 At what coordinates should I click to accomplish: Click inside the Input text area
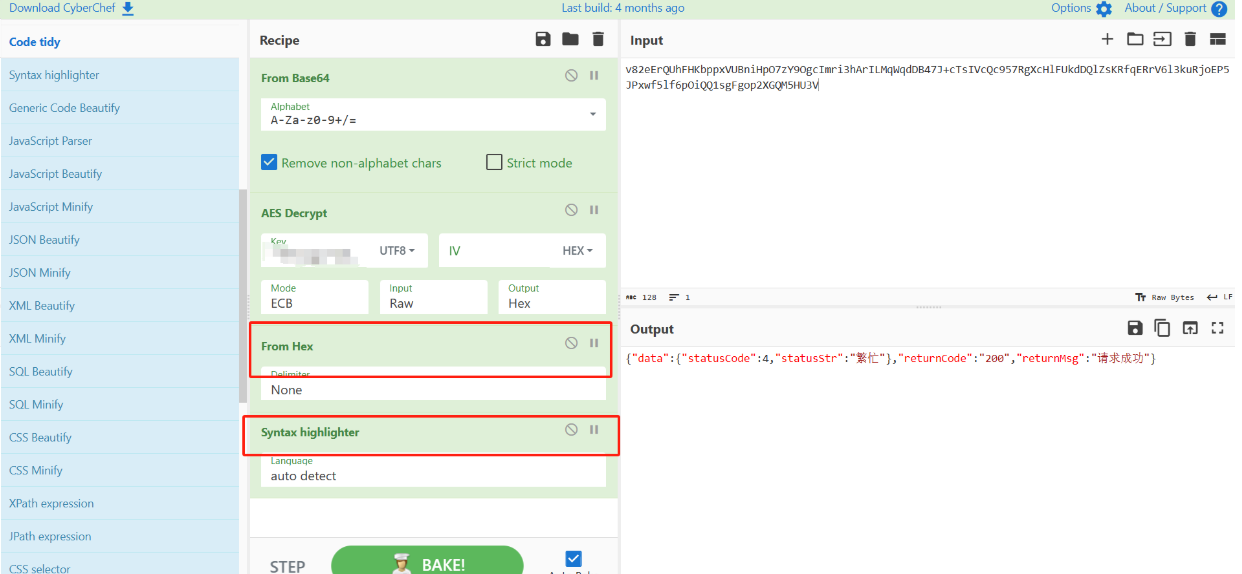tap(927, 170)
